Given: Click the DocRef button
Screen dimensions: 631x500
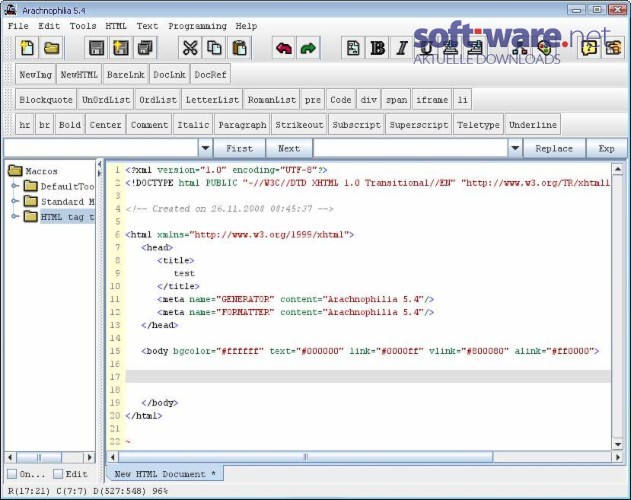Looking at the screenshot, I should click(210, 74).
